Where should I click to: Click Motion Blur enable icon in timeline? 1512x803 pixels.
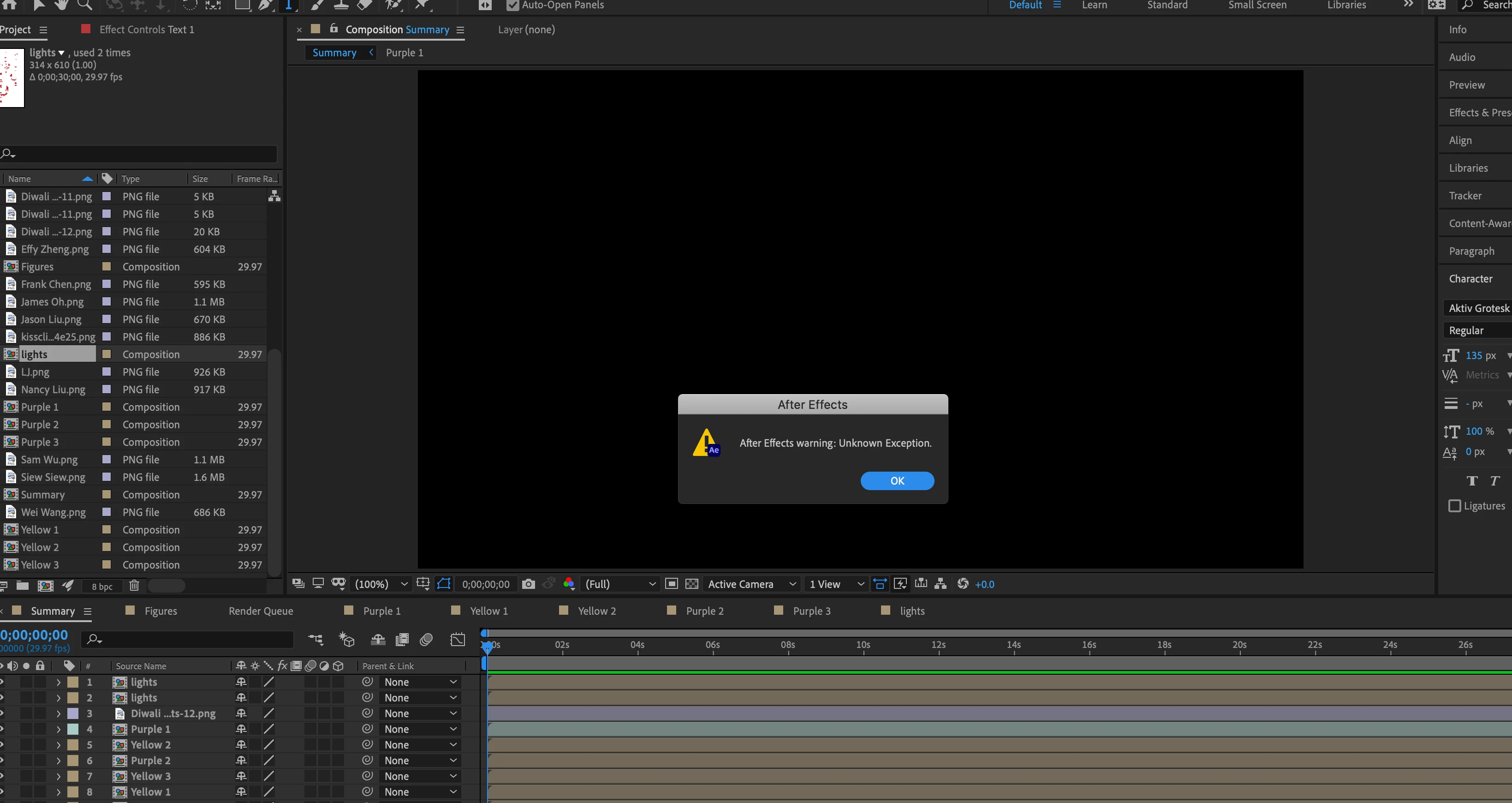pyautogui.click(x=426, y=640)
